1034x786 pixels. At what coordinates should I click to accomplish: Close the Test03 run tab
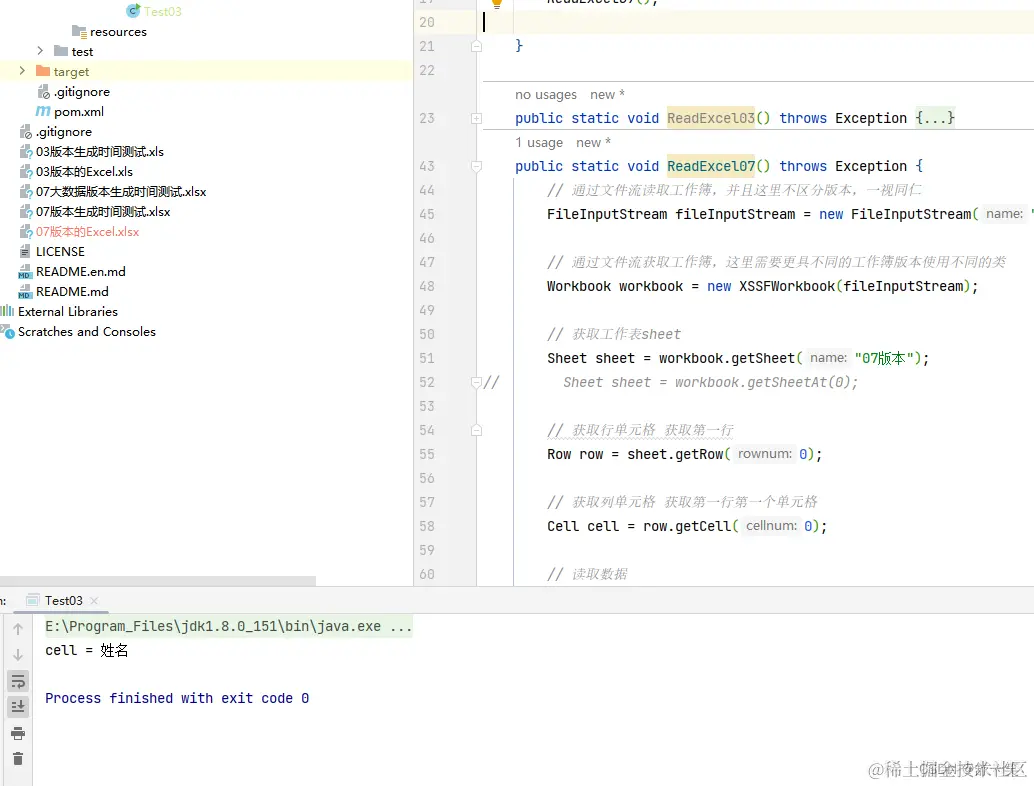[x=94, y=601]
